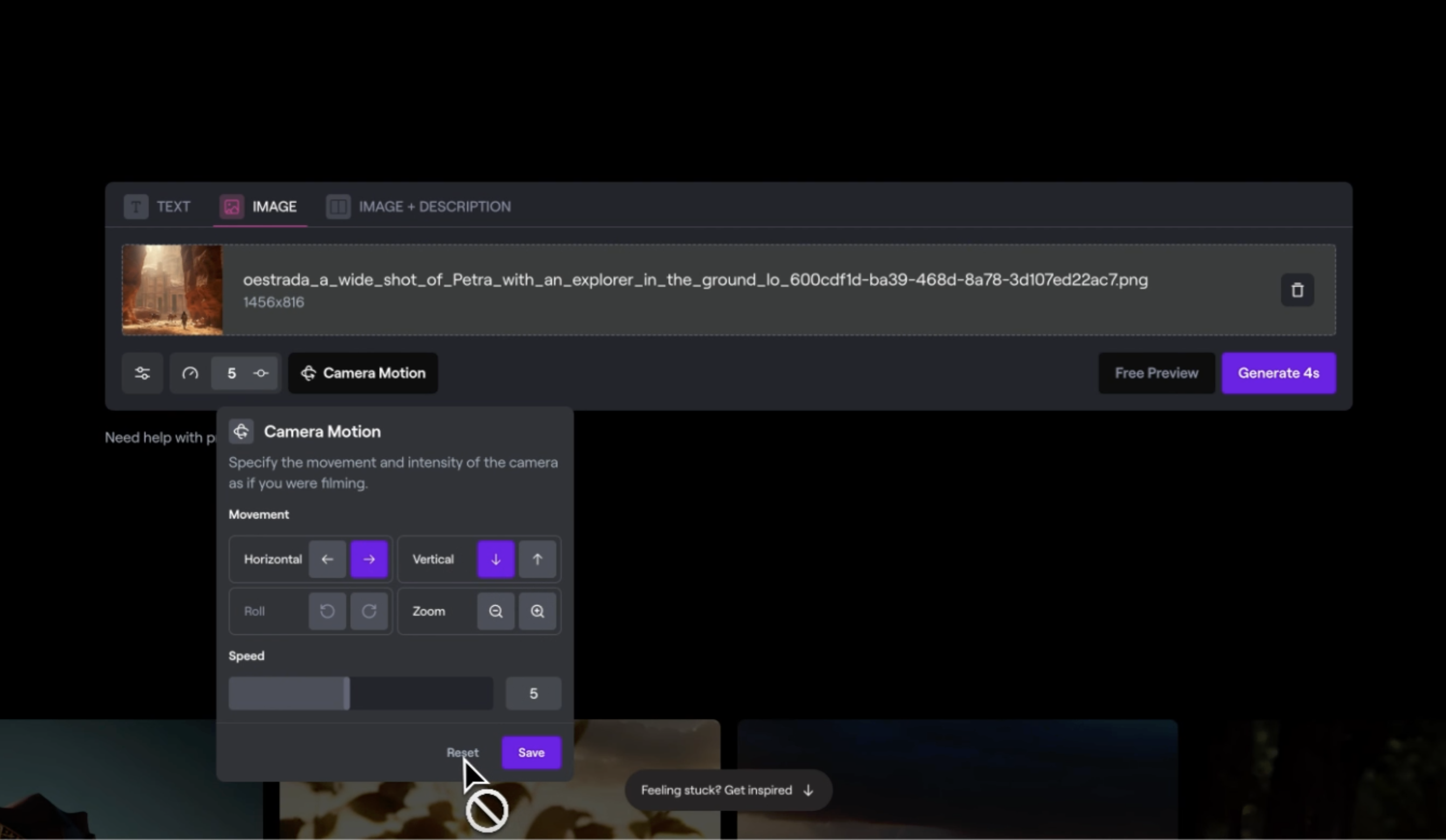This screenshot has width=1446, height=840.
Task: Click the camera Speed slider
Action: click(x=361, y=694)
